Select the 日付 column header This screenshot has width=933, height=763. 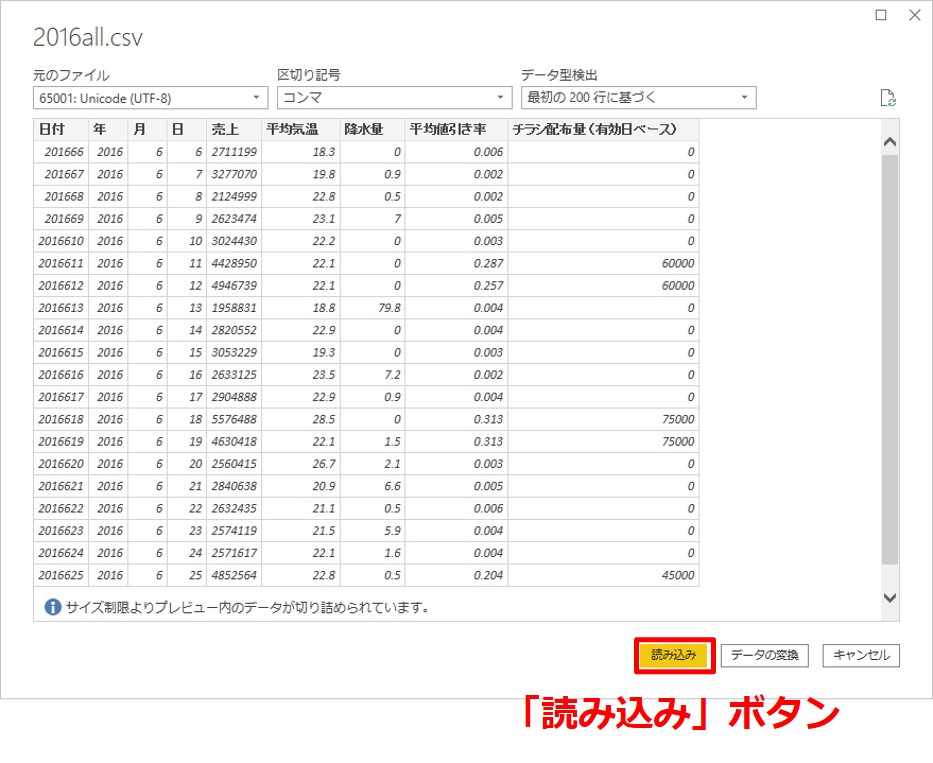60,130
